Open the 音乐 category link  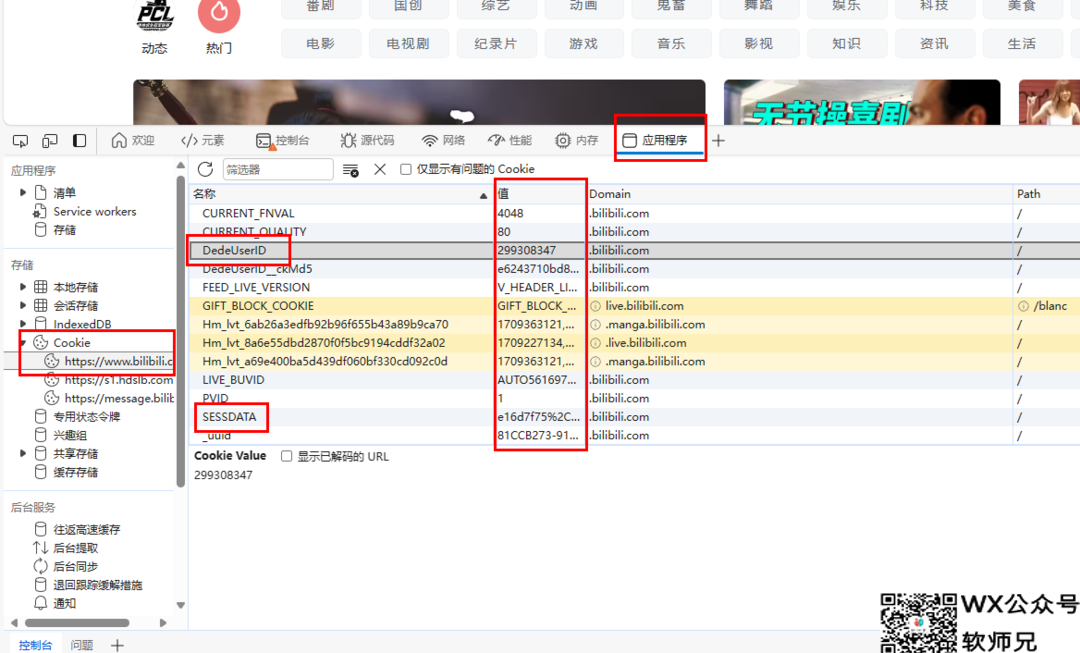point(672,43)
